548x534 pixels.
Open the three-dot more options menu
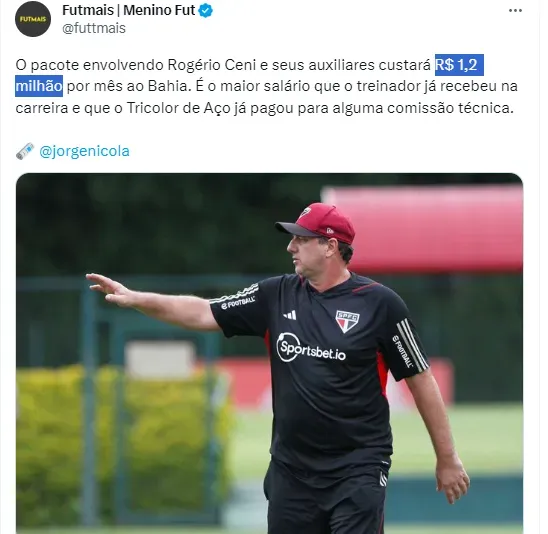click(x=515, y=10)
